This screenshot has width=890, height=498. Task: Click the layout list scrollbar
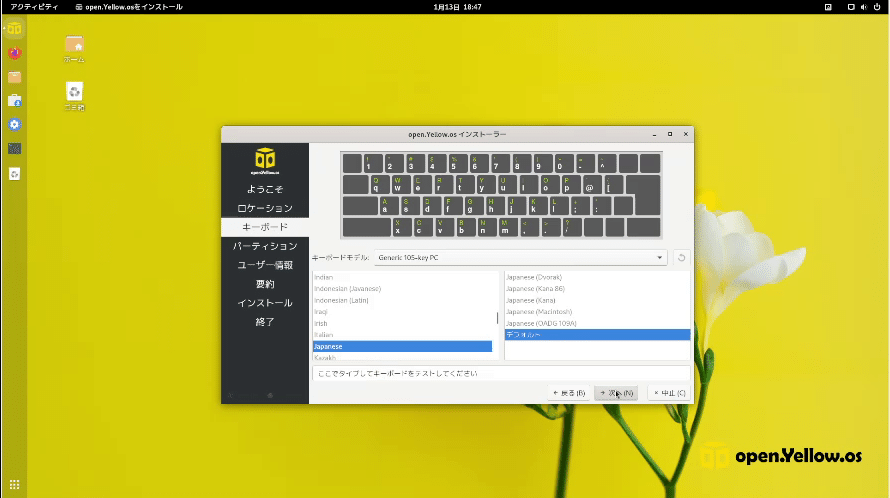click(x=497, y=318)
